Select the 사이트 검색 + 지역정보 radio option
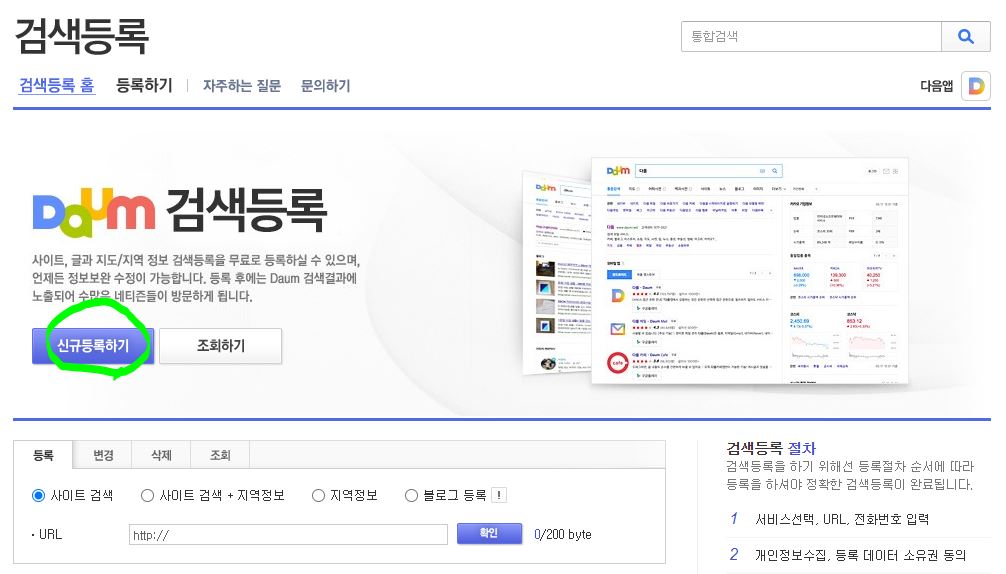This screenshot has height=574, width=1006. click(148, 495)
